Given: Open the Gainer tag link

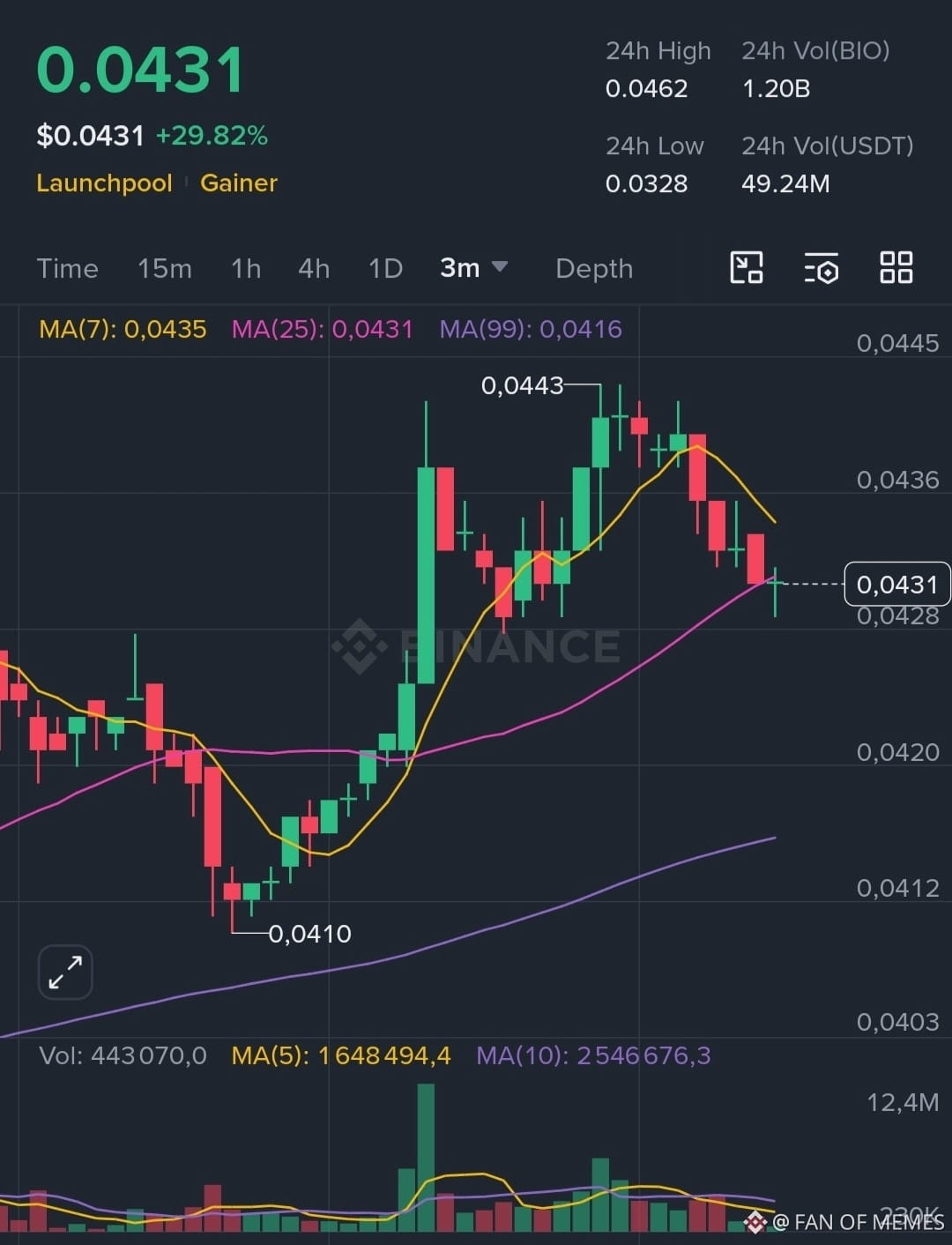Looking at the screenshot, I should tap(239, 183).
